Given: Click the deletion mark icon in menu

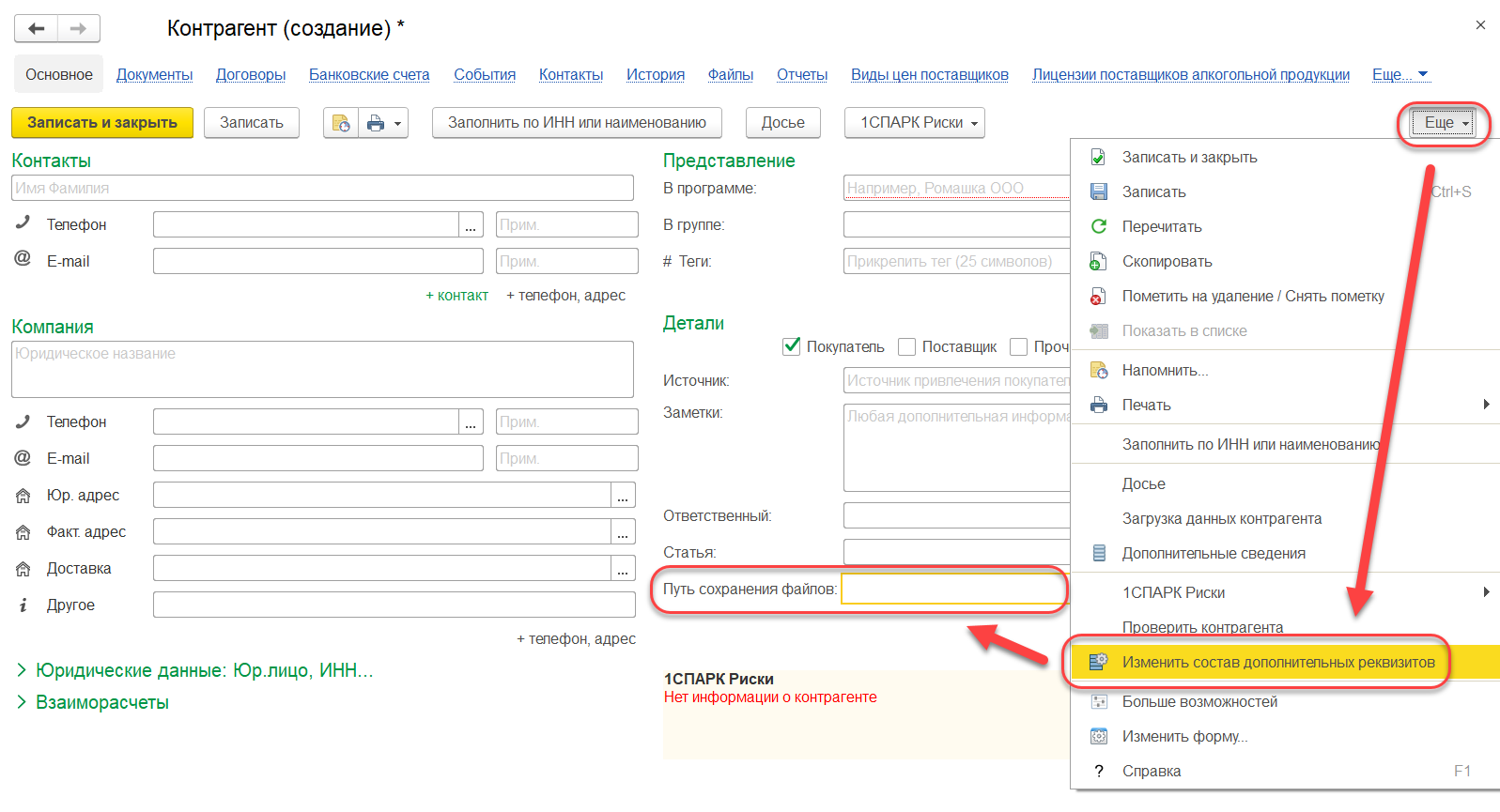Looking at the screenshot, I should (1098, 296).
